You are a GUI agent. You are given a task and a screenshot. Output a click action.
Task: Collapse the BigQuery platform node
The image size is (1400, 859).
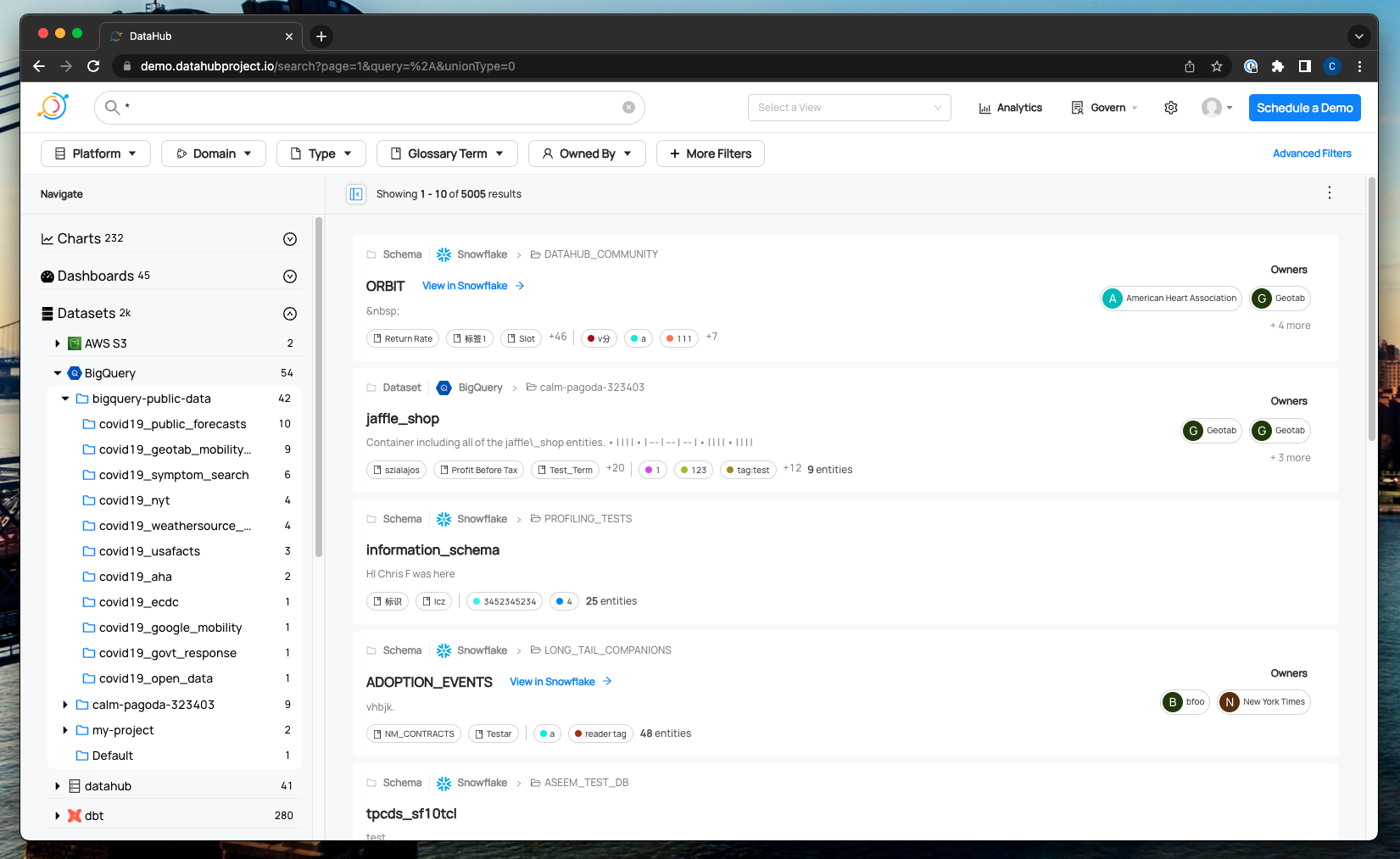click(58, 373)
